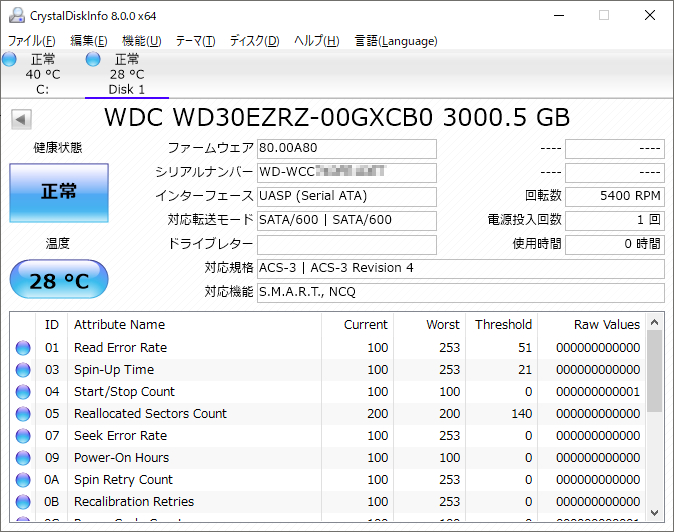
Task: Click the 正常 health status button
Action: pyautogui.click(x=59, y=193)
